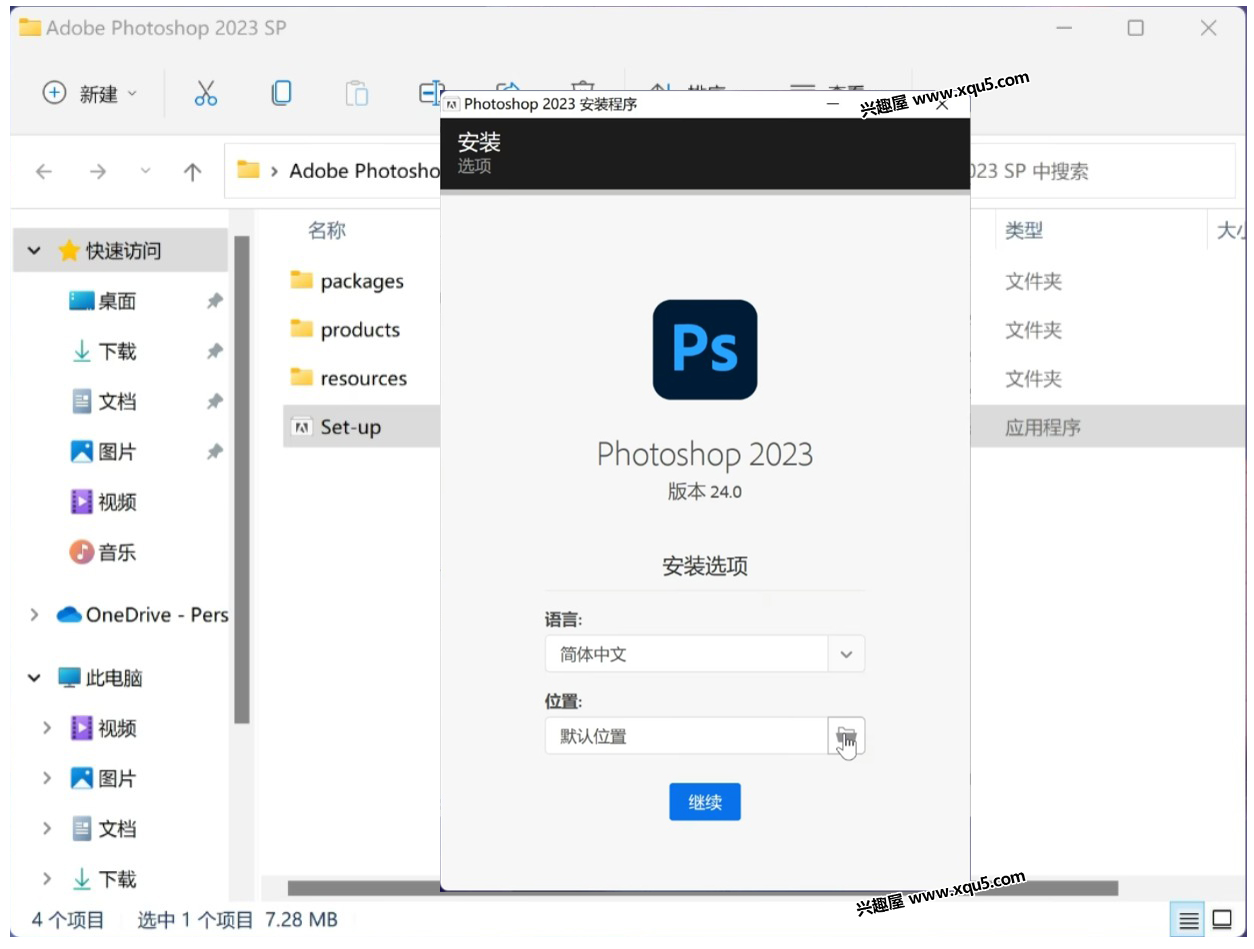Open the 语言 dropdown showing 简体中文
The height and width of the screenshot is (949, 1254).
coord(705,654)
